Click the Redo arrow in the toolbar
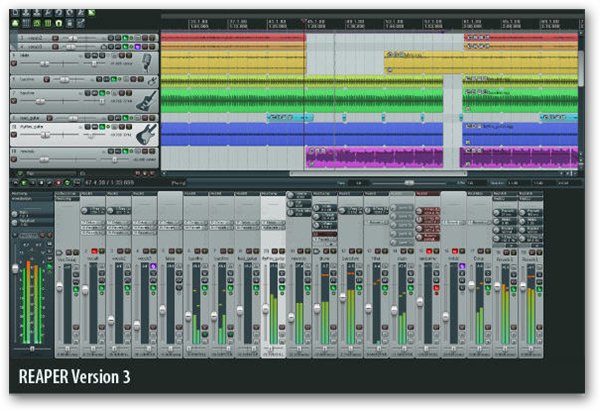 click(x=70, y=13)
